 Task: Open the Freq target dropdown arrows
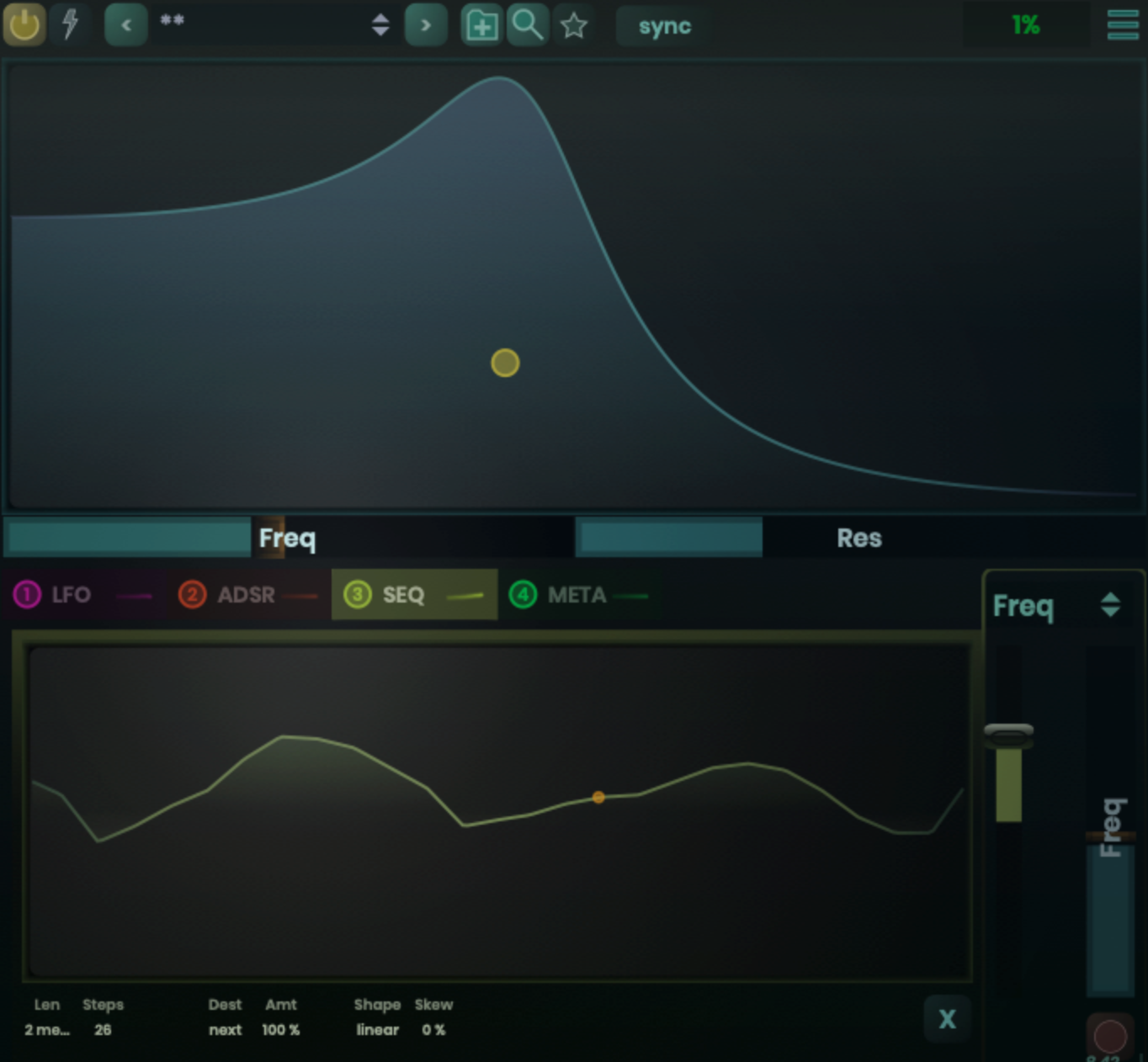1110,604
